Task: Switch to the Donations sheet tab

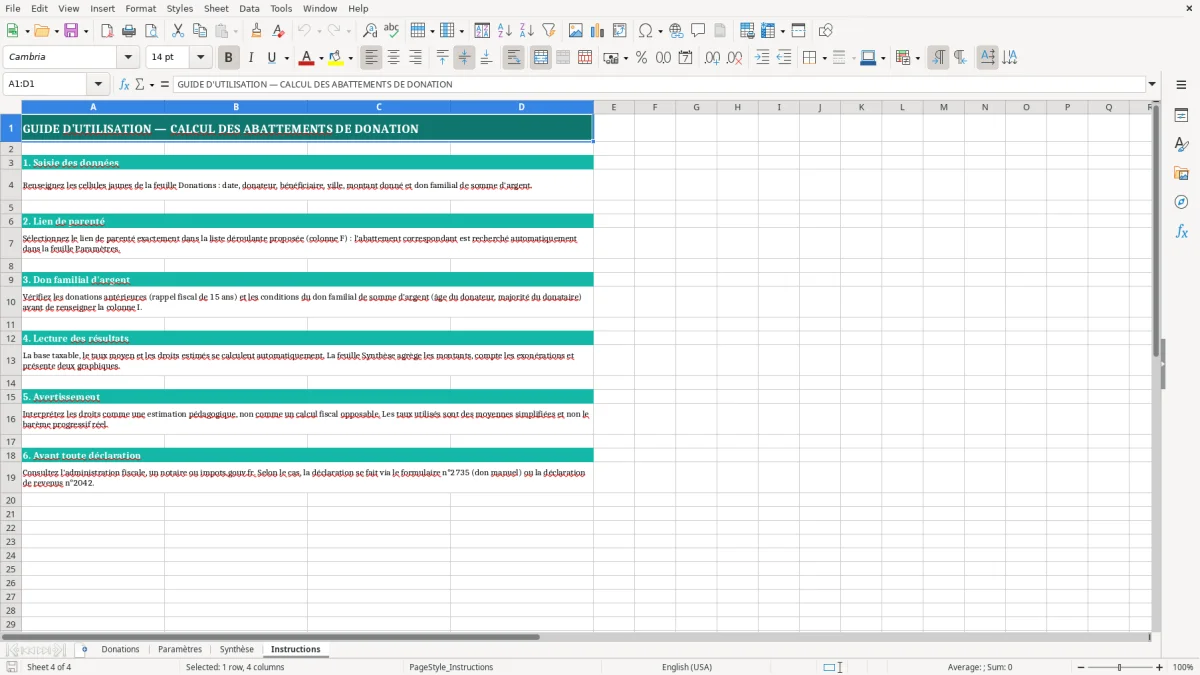Action: coord(120,649)
